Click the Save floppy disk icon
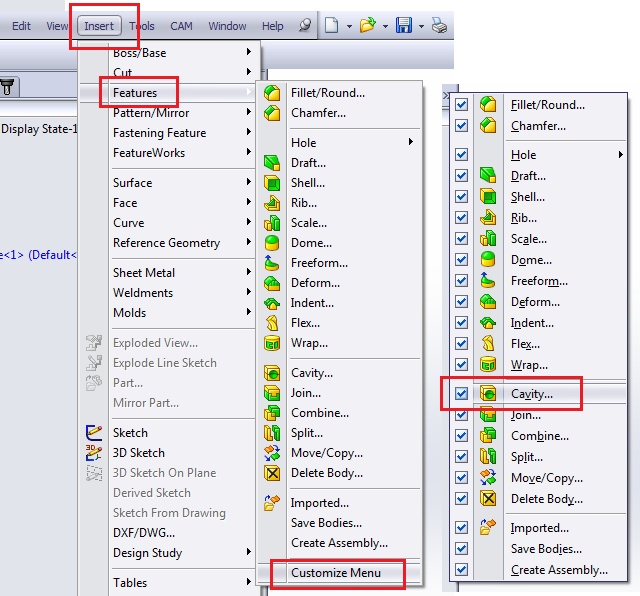Viewport: 640px width, 596px height. [403, 25]
